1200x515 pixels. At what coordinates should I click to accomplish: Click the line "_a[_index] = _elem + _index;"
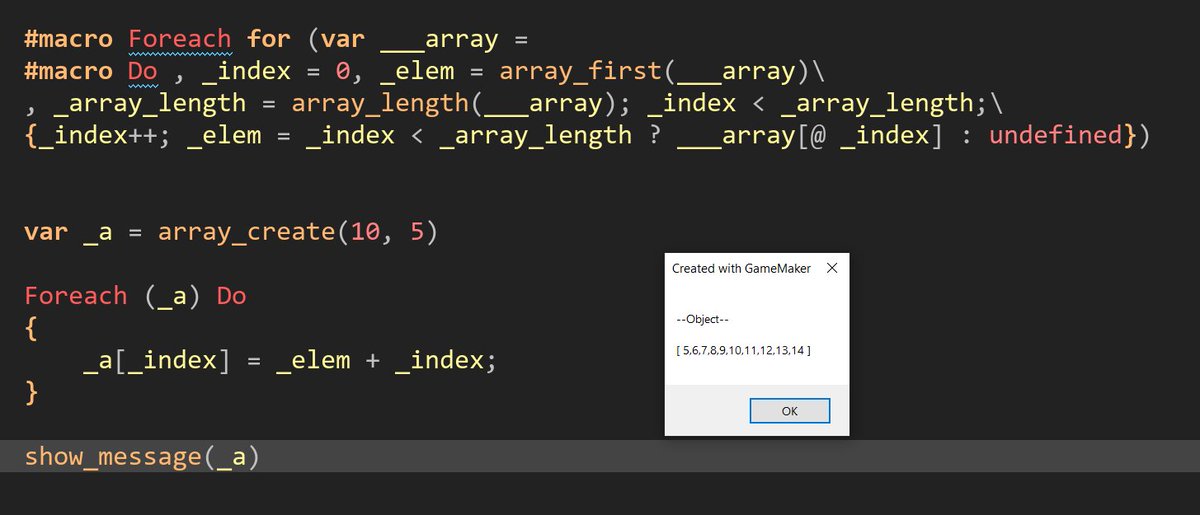point(290,360)
